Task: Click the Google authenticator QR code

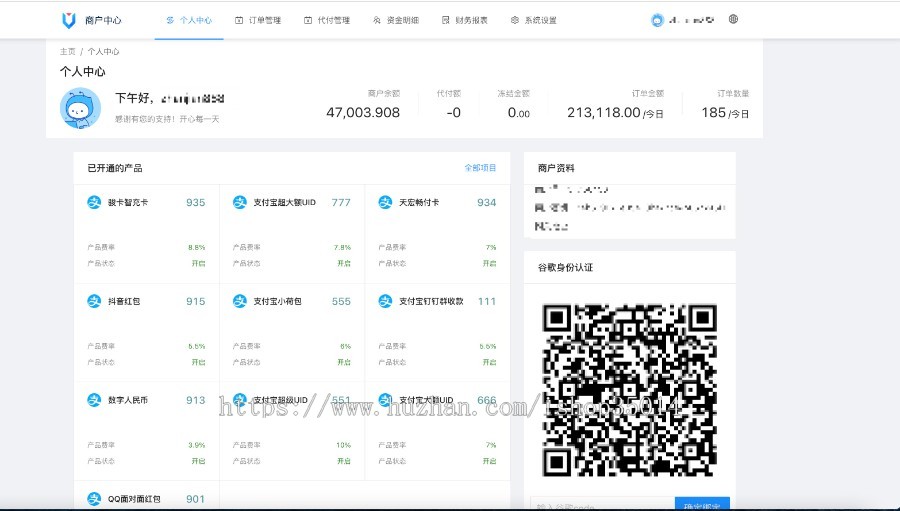Action: click(630, 390)
